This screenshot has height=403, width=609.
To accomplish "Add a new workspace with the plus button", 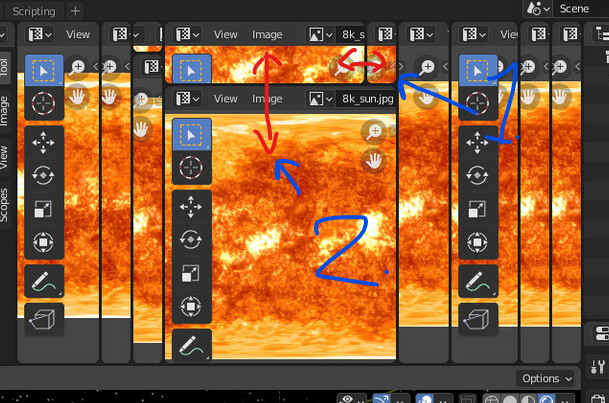I will point(75,11).
